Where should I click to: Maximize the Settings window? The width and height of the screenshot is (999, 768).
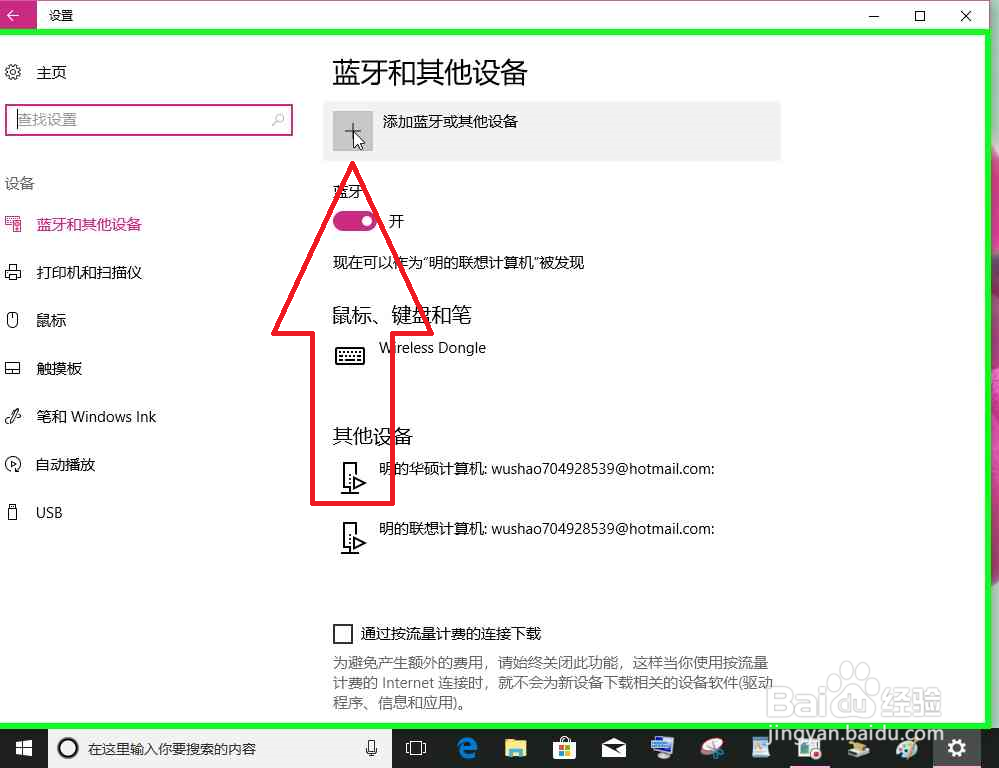coord(919,15)
